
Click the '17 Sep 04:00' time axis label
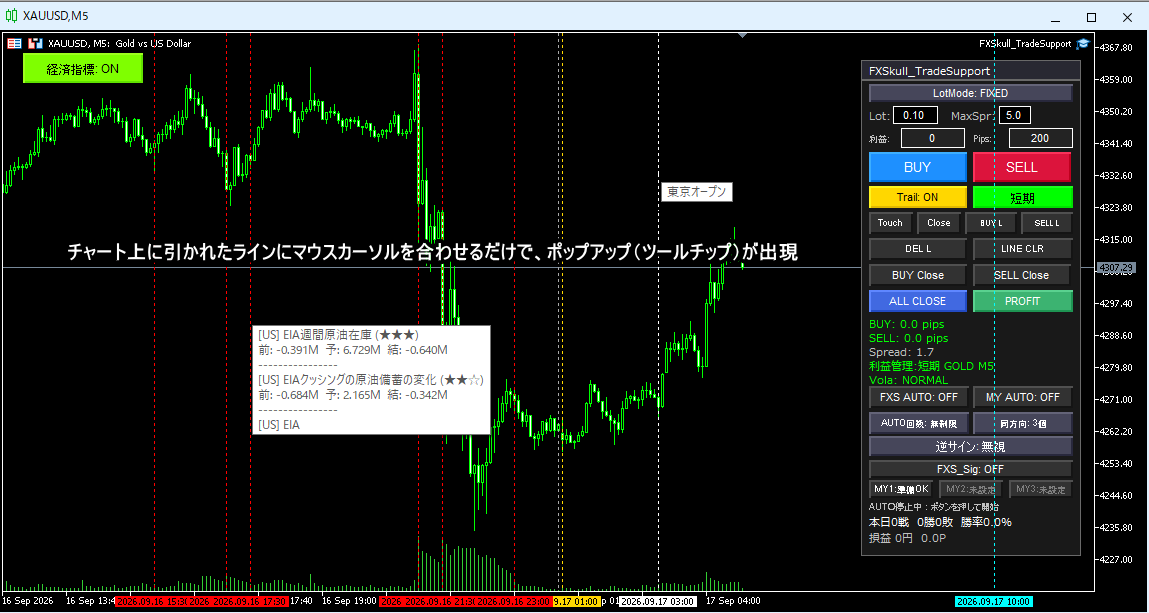[733, 601]
